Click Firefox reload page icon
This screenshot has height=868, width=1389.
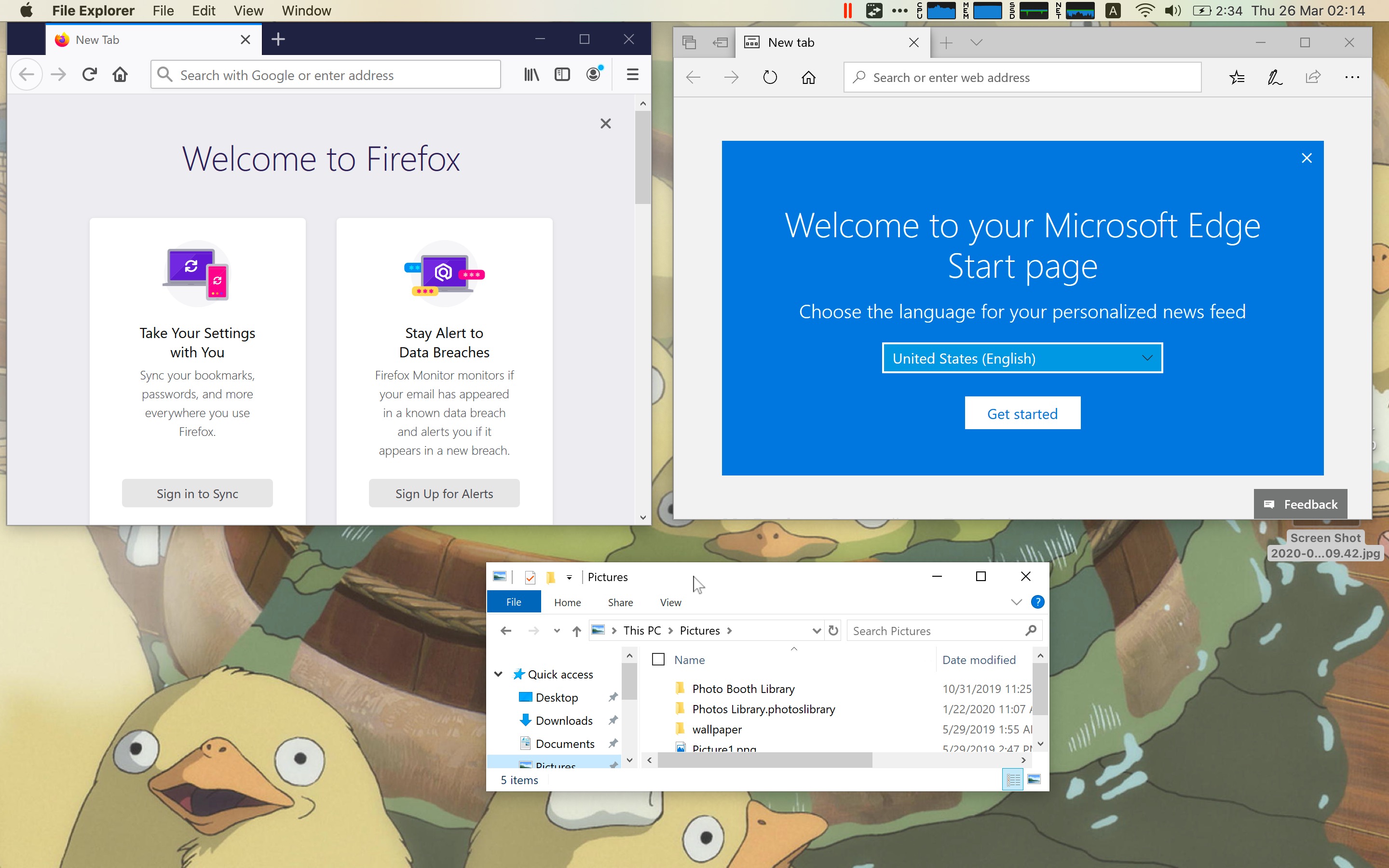coord(89,75)
